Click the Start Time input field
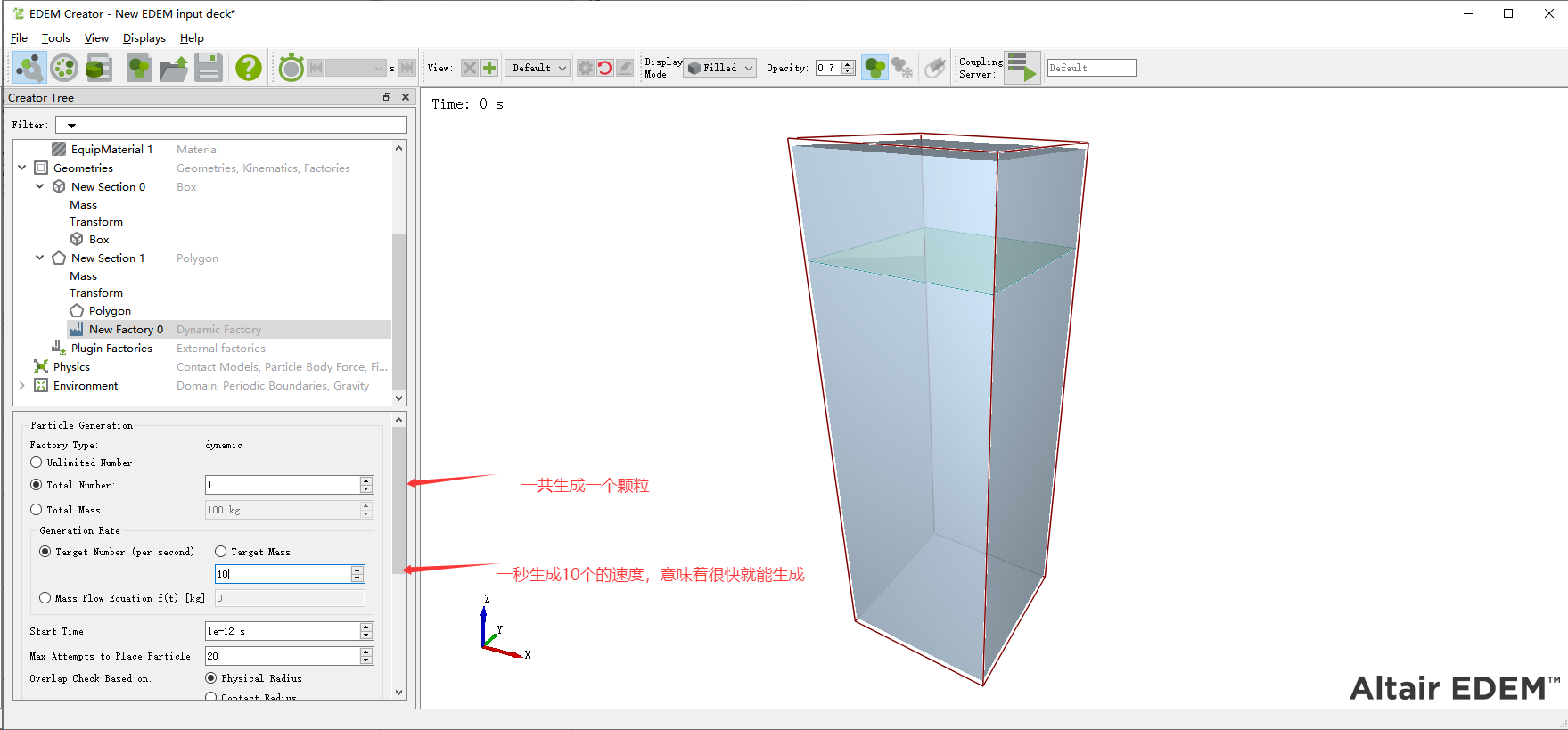1568x730 pixels. 281,631
